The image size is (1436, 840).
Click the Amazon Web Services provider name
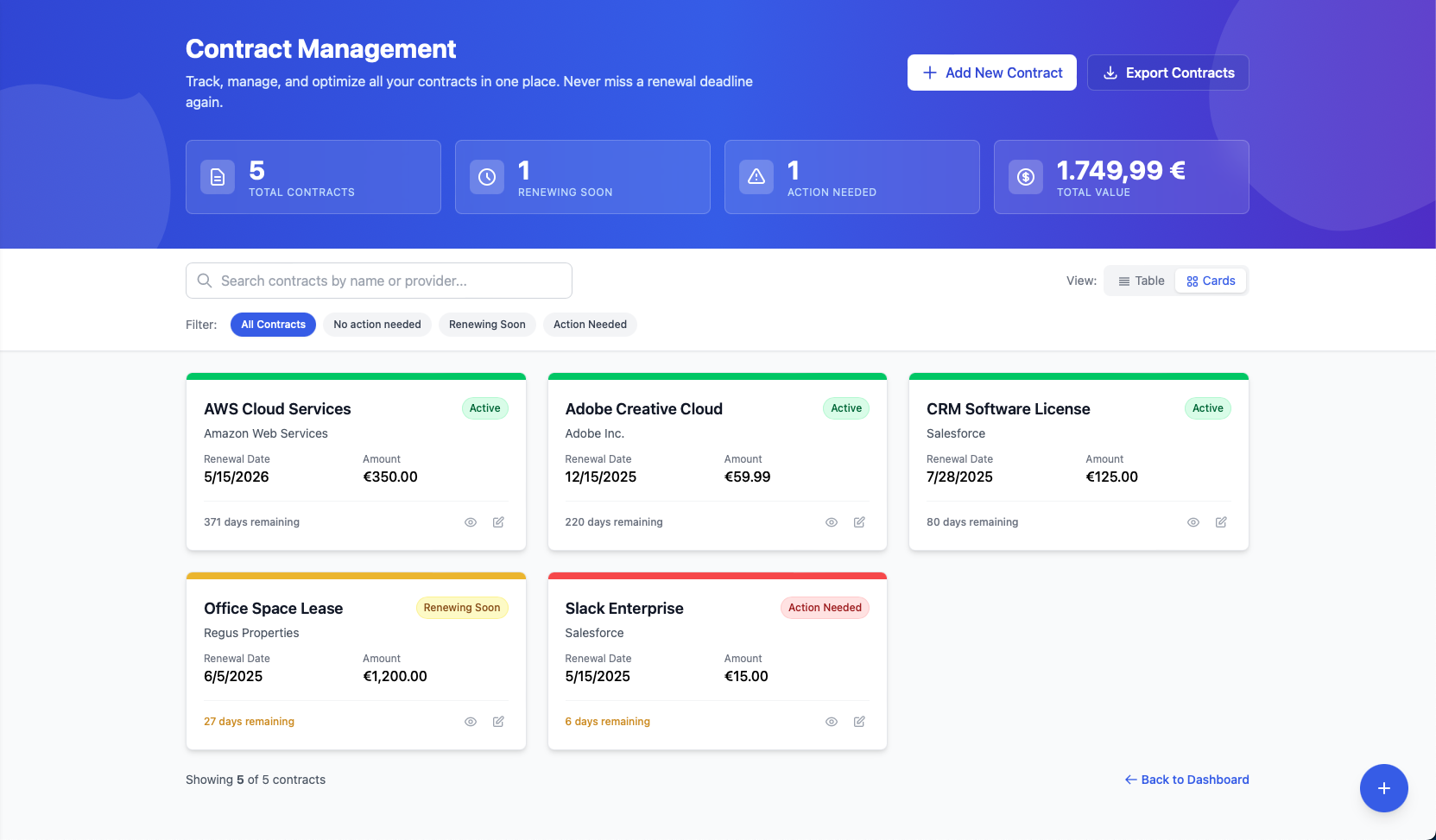[266, 433]
